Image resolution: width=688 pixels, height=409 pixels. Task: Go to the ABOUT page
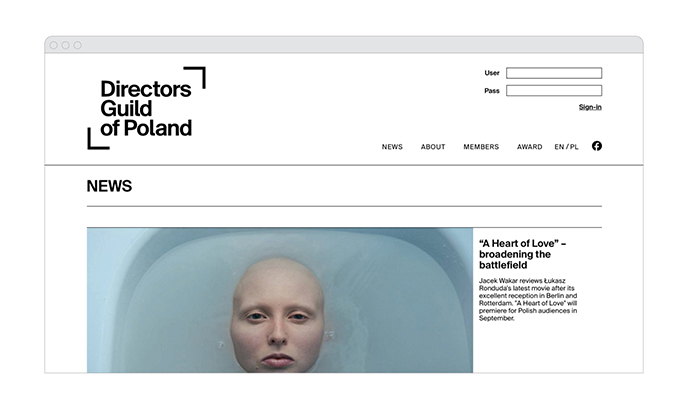click(433, 147)
